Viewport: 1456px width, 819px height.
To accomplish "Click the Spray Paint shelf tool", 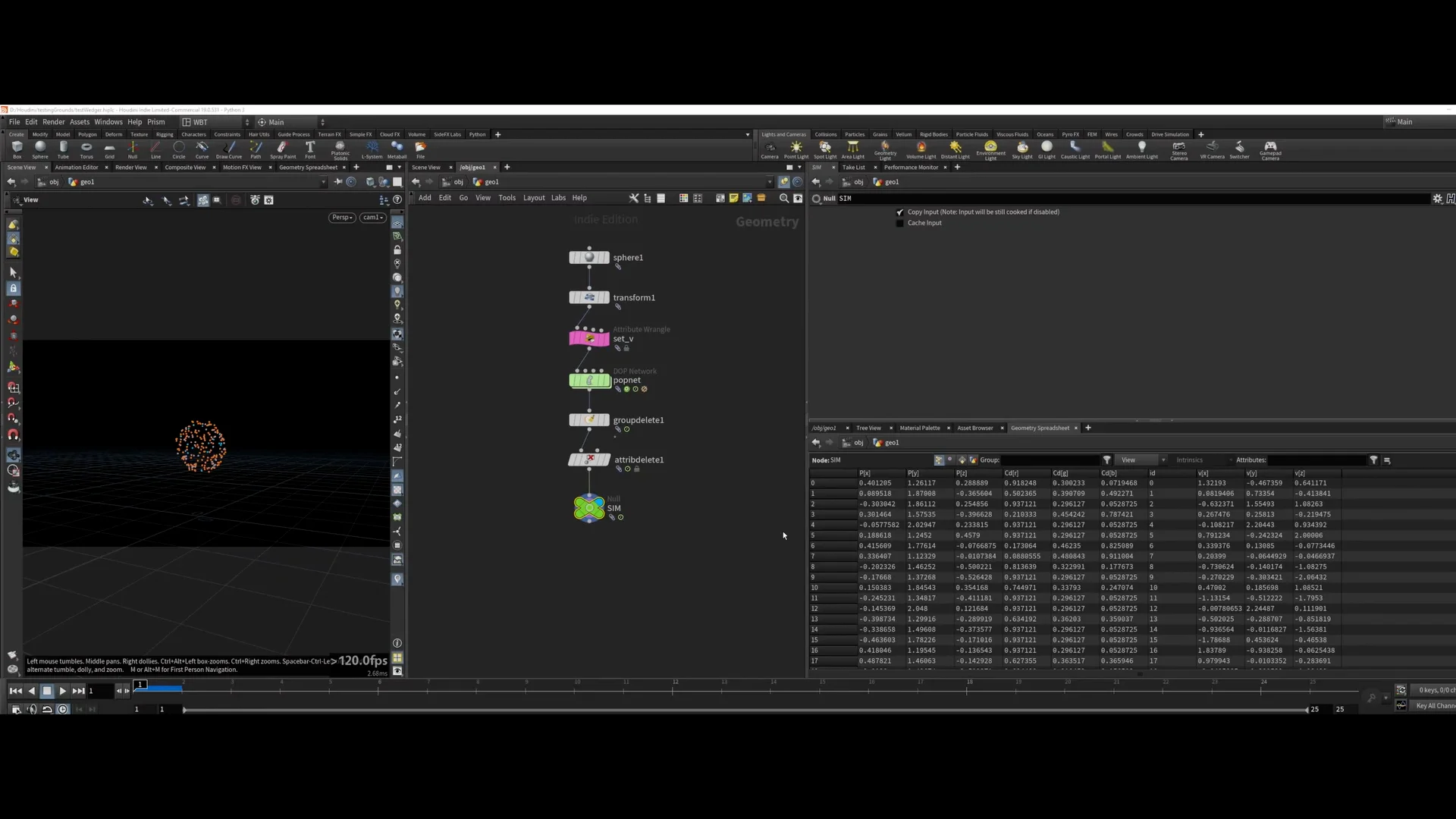I will [282, 149].
